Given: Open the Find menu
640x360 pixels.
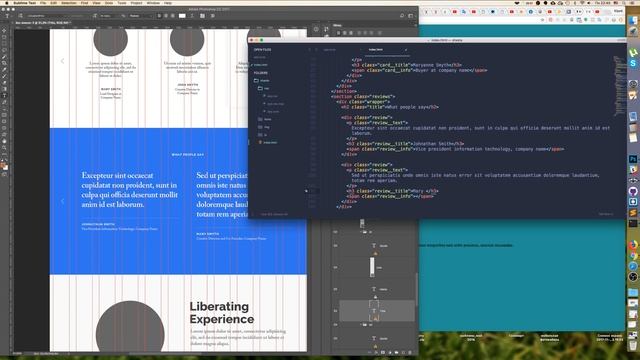Looking at the screenshot, I should 84,3.
